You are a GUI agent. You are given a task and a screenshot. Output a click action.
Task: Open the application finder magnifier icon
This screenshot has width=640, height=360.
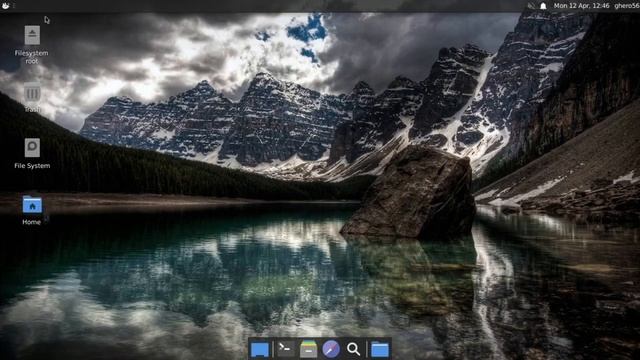(353, 349)
